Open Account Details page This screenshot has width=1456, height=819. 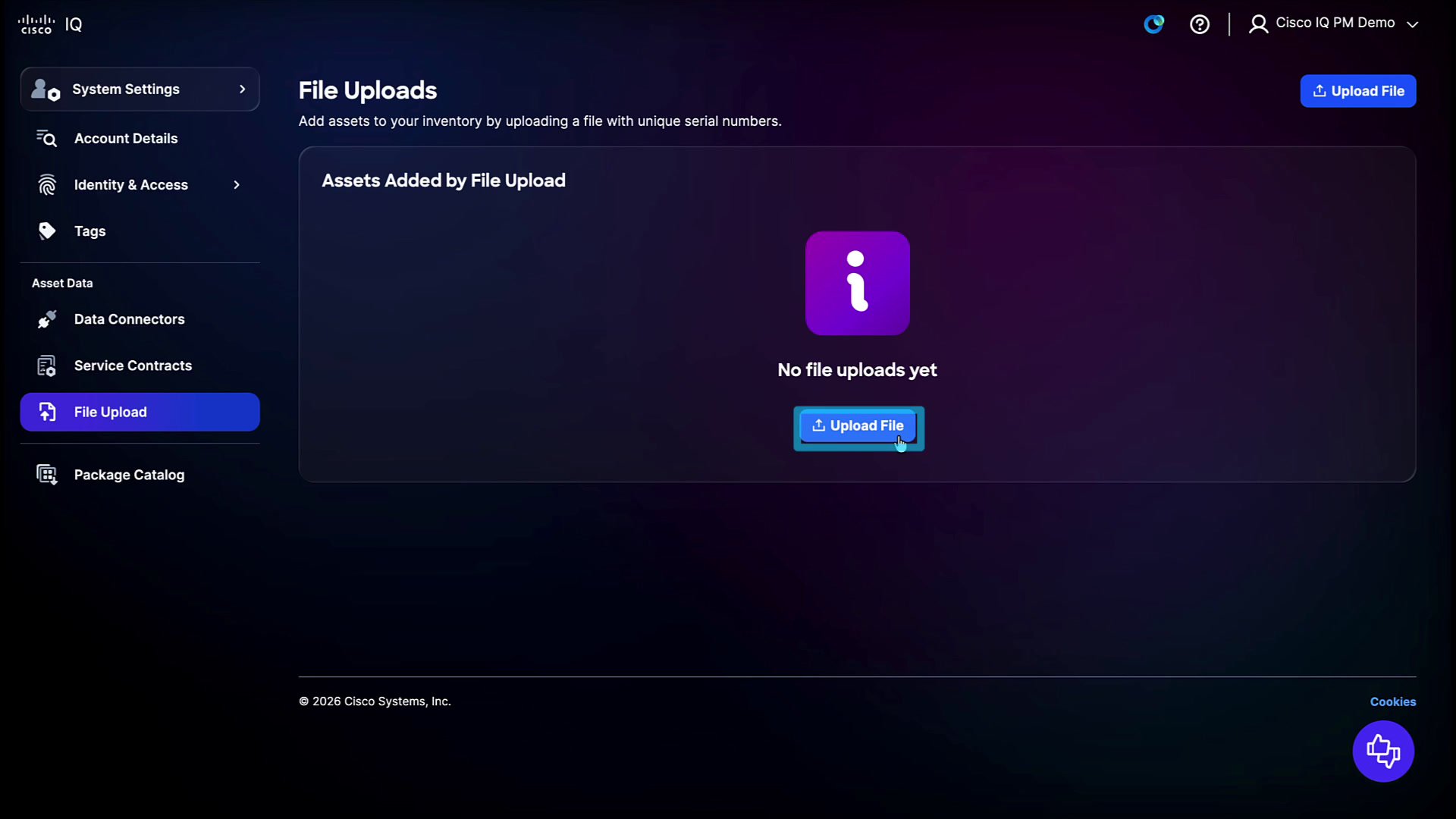click(x=140, y=138)
